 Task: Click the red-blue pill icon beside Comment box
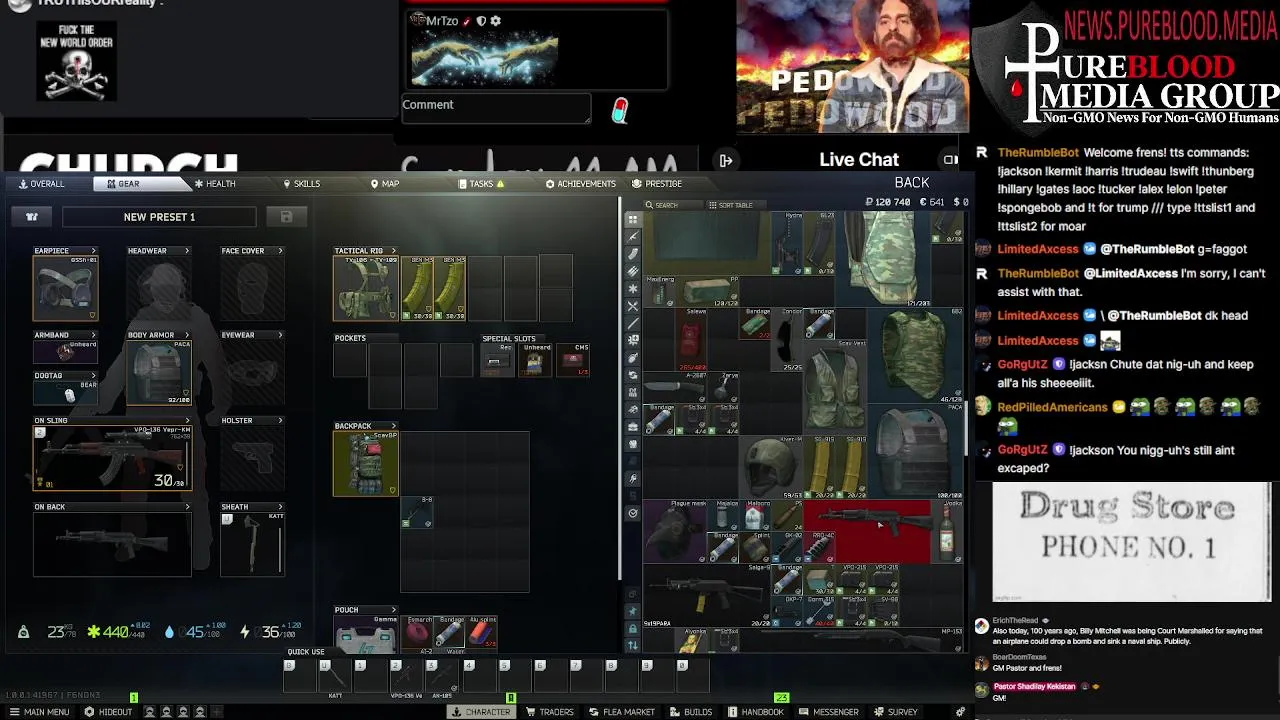pos(620,110)
